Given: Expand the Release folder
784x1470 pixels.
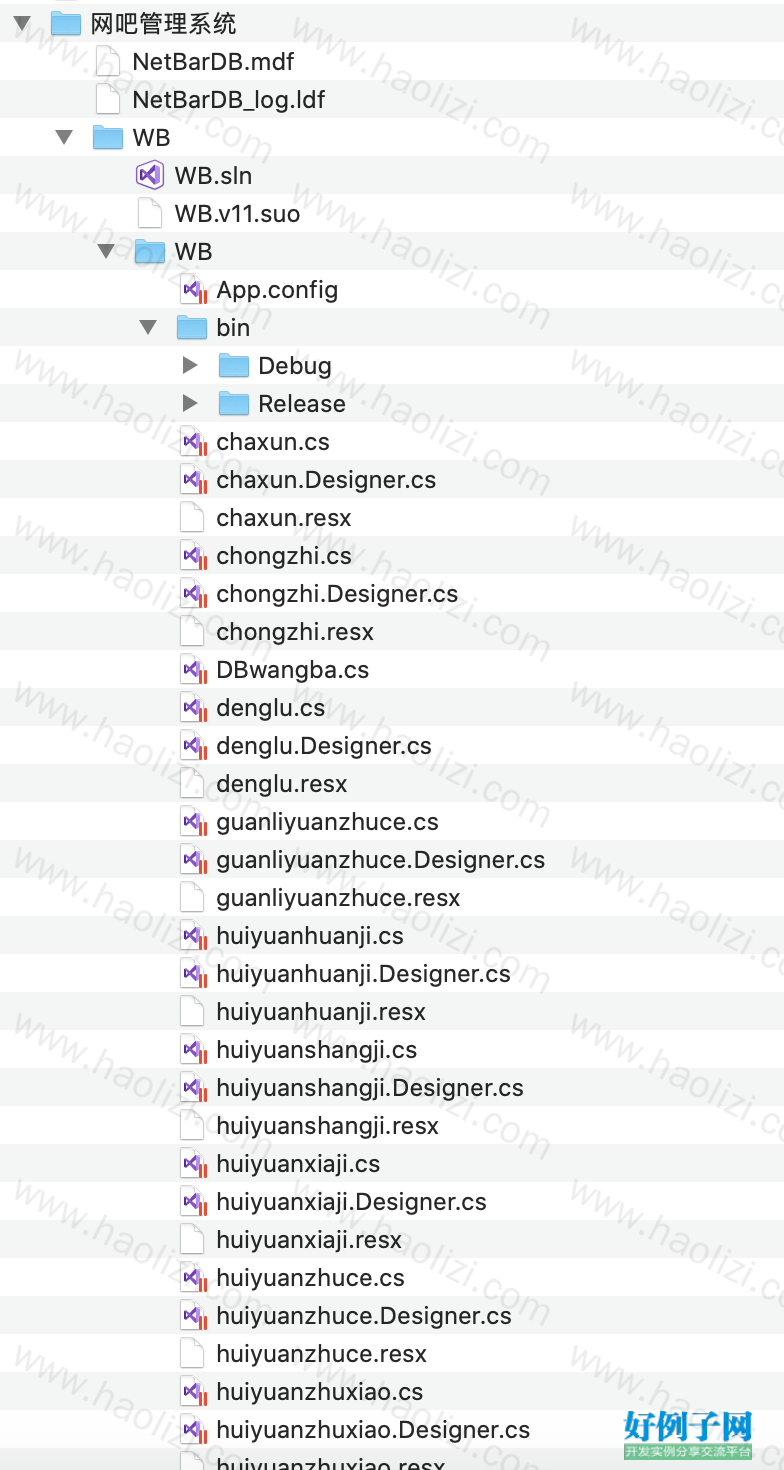Looking at the screenshot, I should pos(190,404).
